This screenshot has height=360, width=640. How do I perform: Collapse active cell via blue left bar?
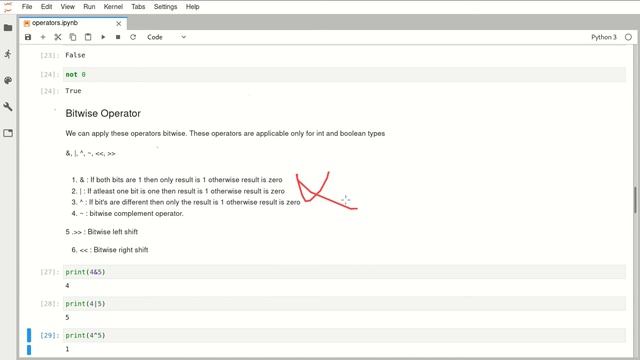29,335
